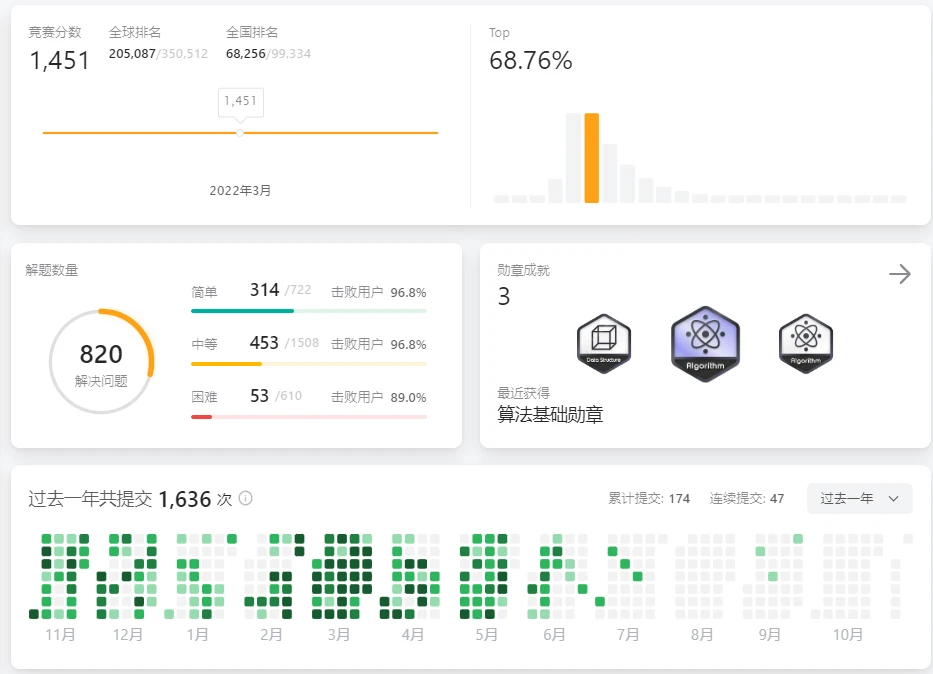Open badges list via the arrow icon
The height and width of the screenshot is (674, 933).
click(899, 274)
